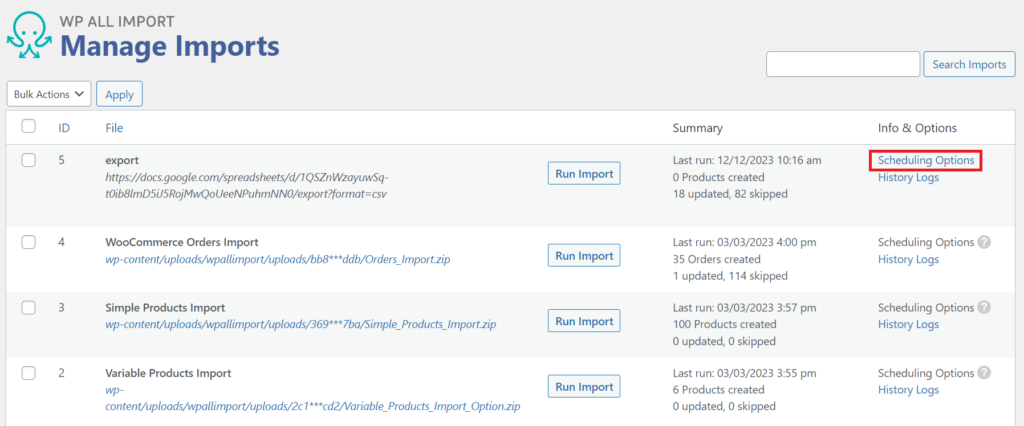Screen dimensions: 1024x426
Task: Select the Variable Products Import checkbox
Action: pyautogui.click(x=29, y=374)
